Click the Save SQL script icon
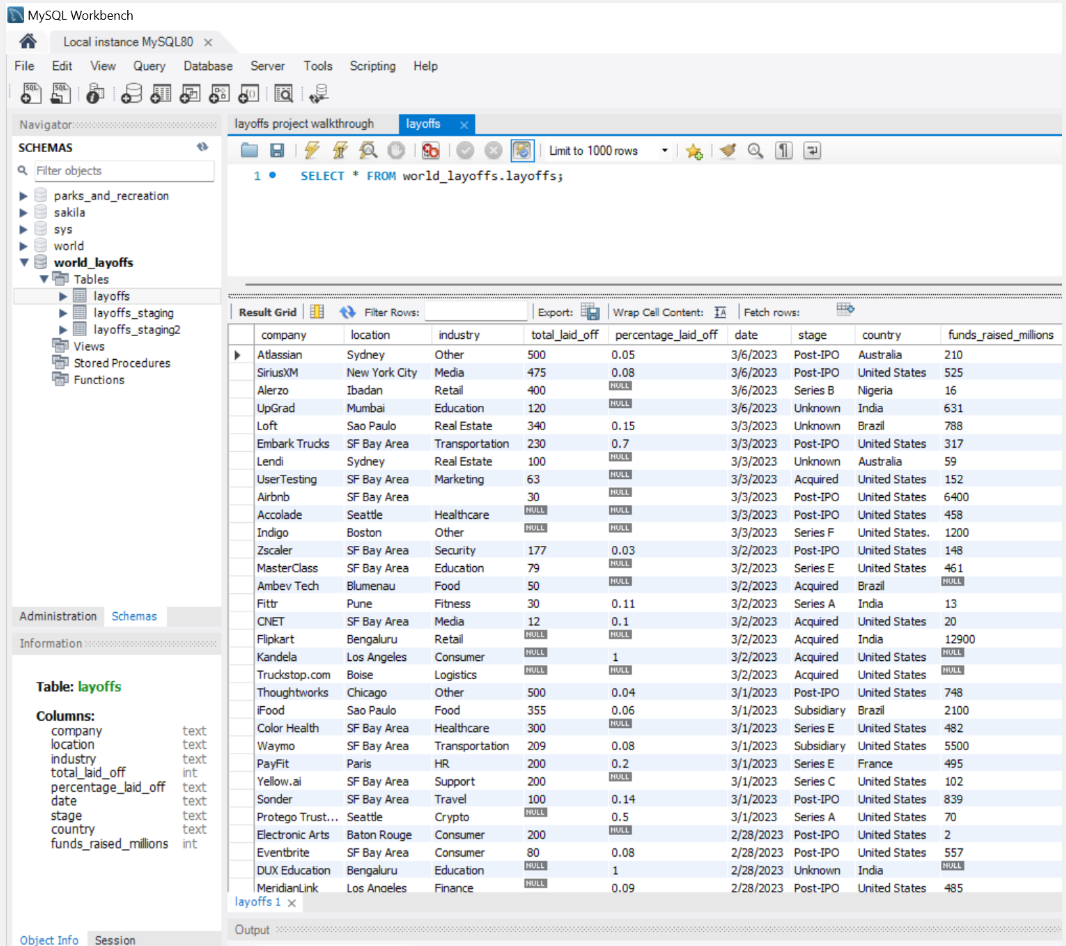Screen dimensions: 1066x946 click(276, 150)
